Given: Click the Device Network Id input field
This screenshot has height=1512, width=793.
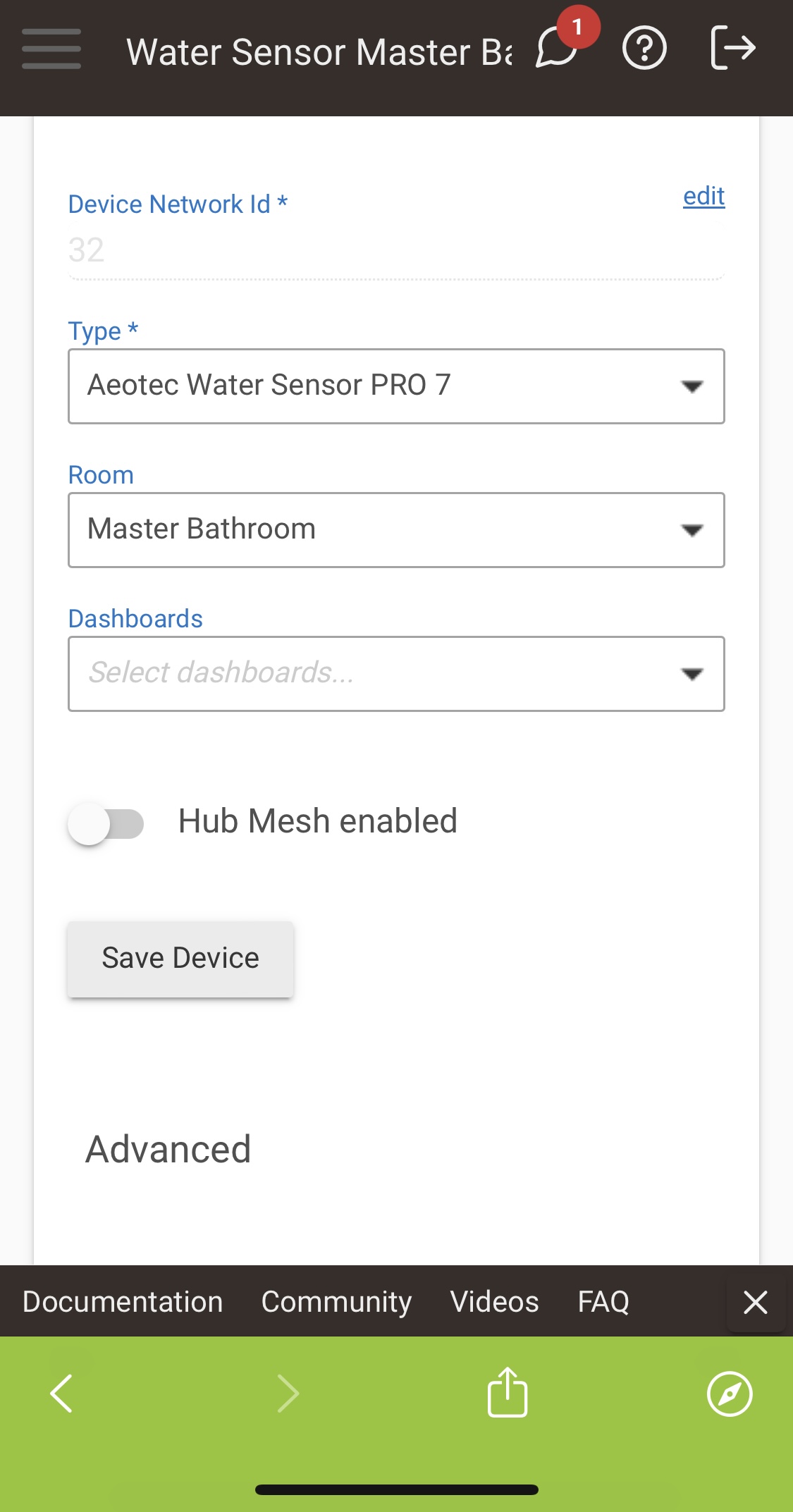Looking at the screenshot, I should 395,252.
